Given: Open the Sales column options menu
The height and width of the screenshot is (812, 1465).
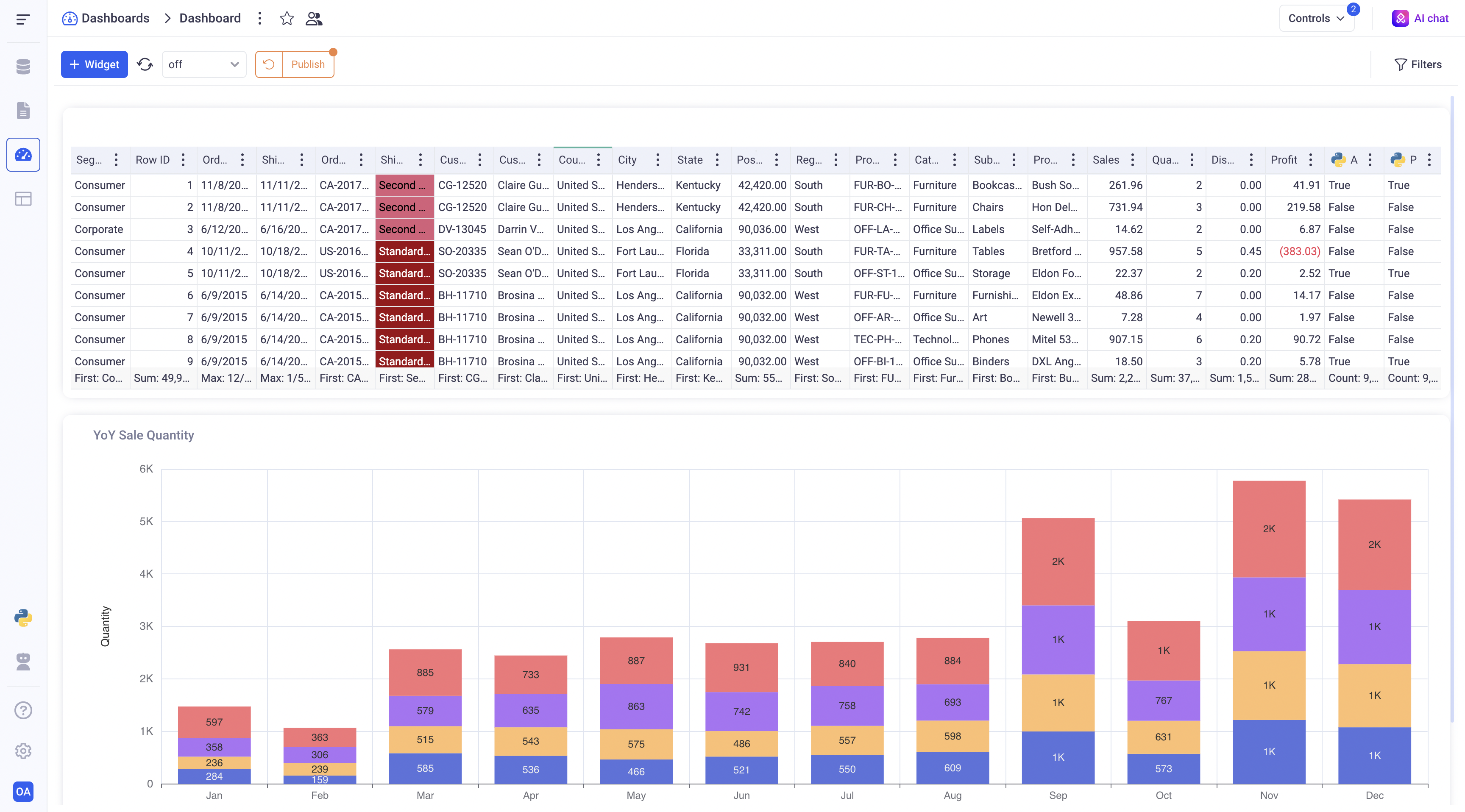Looking at the screenshot, I should pyautogui.click(x=1133, y=160).
